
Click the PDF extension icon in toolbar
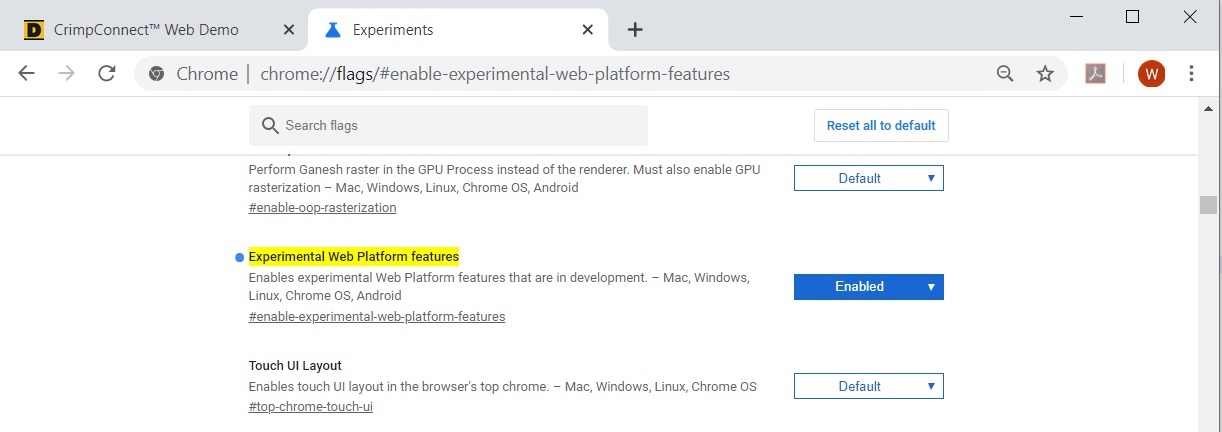(x=1096, y=73)
